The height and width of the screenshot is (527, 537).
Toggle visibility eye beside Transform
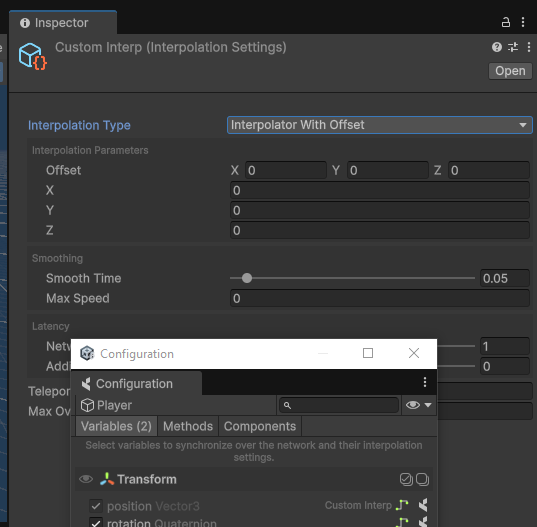tap(86, 479)
